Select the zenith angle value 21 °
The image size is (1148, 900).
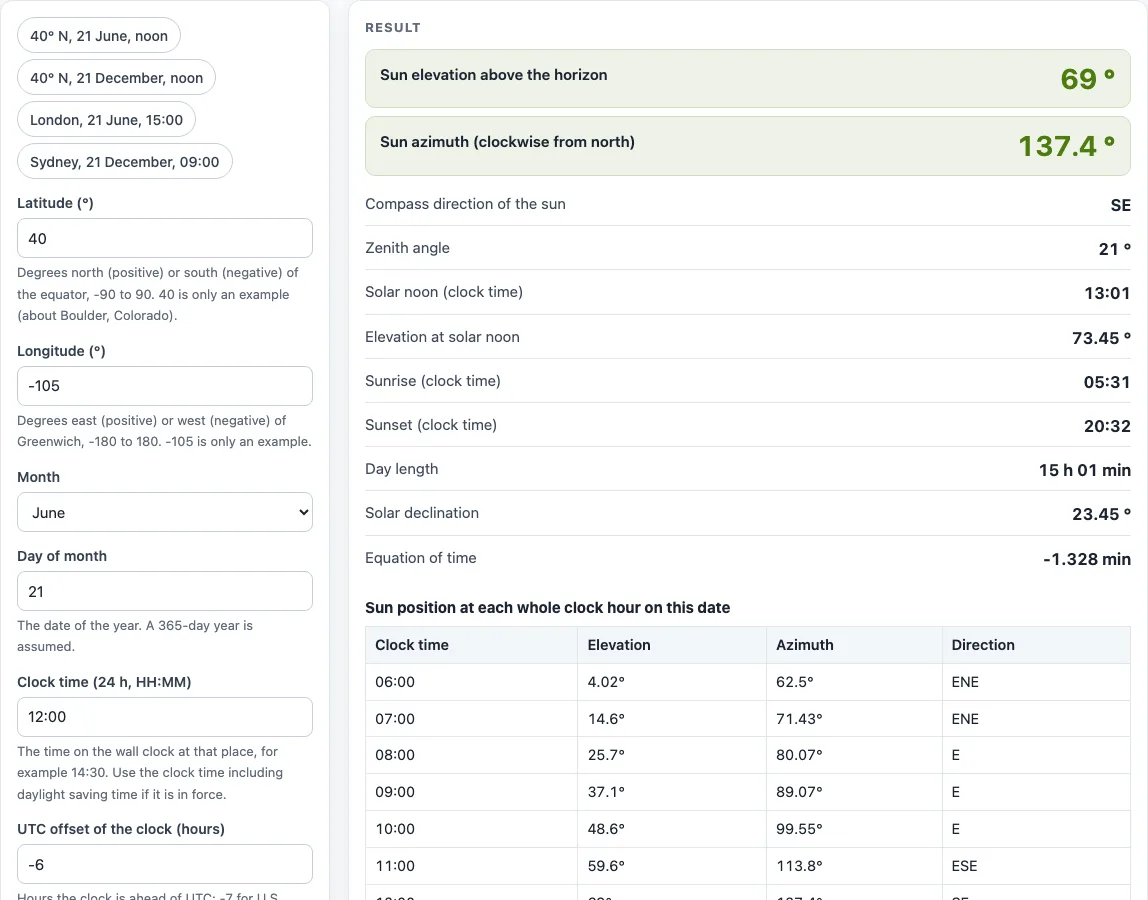click(1114, 249)
